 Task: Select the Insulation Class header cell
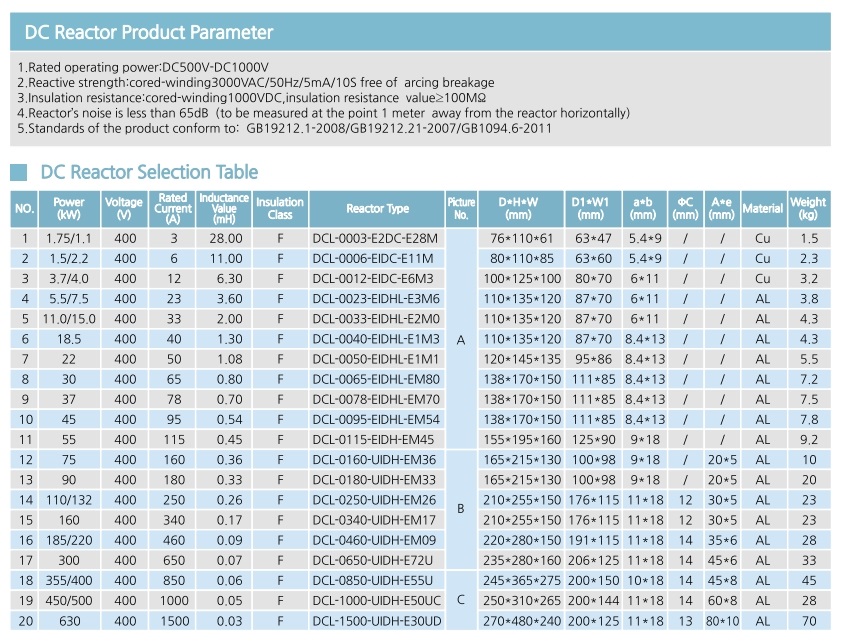pyautogui.click(x=279, y=209)
